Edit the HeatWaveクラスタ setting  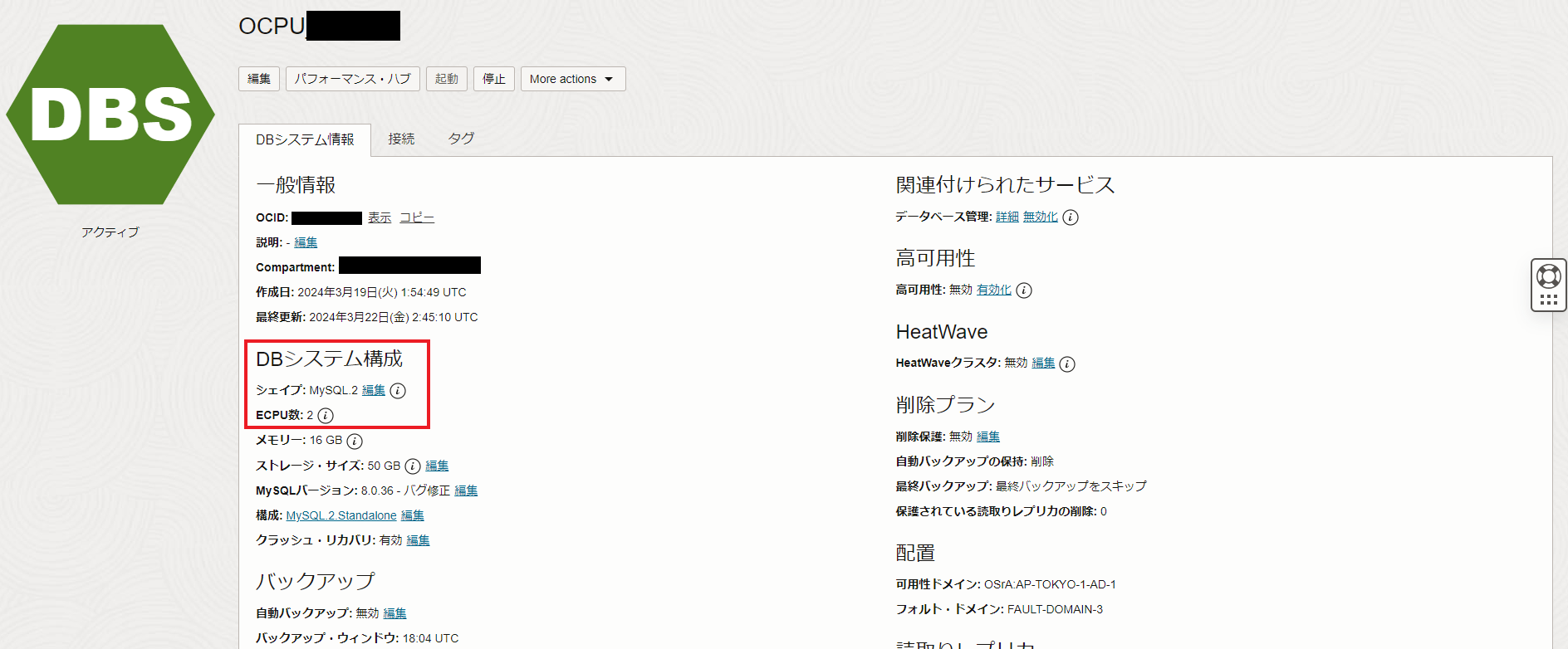click(x=1043, y=363)
